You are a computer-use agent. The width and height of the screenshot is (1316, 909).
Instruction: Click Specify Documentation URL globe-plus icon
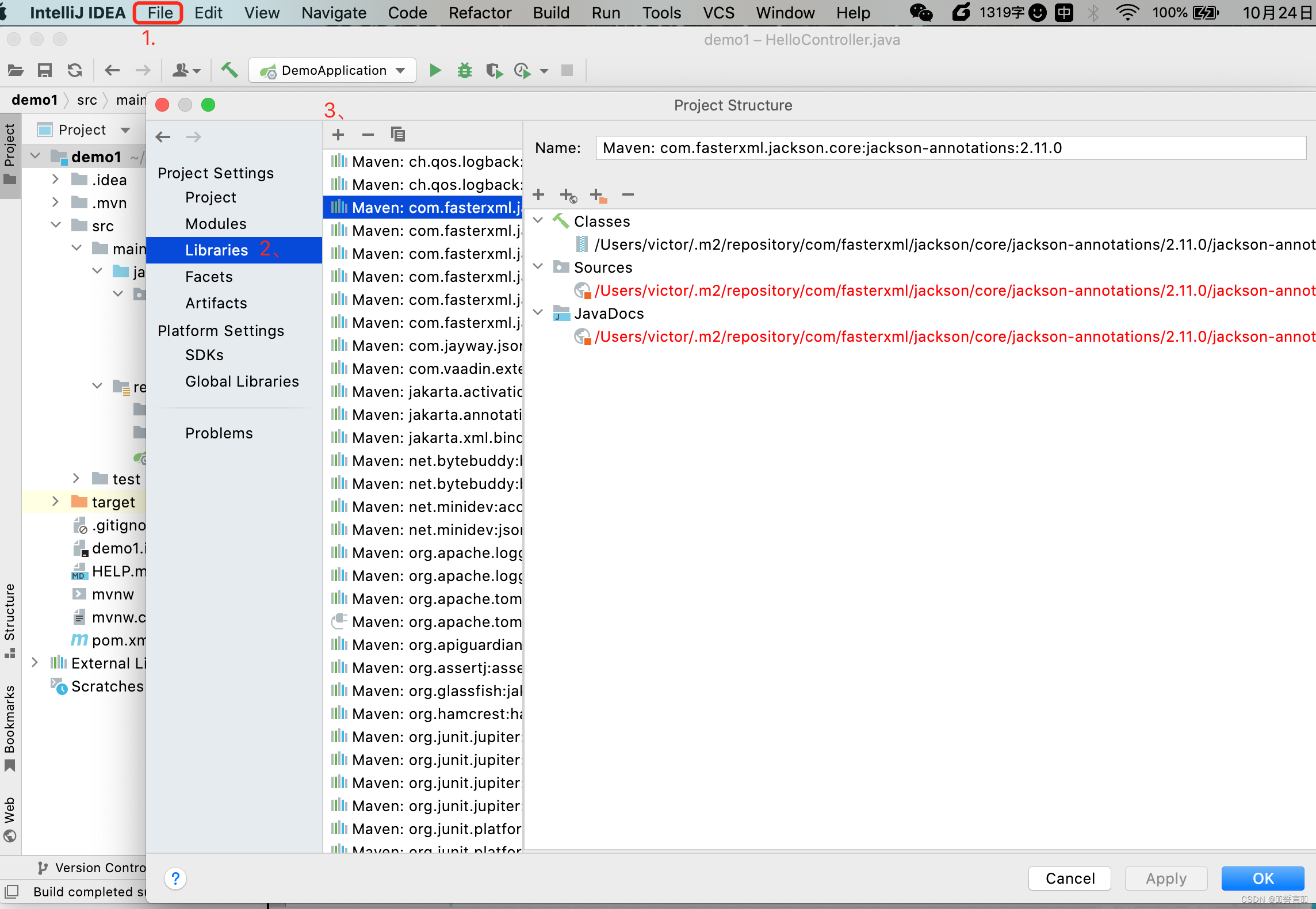click(568, 196)
